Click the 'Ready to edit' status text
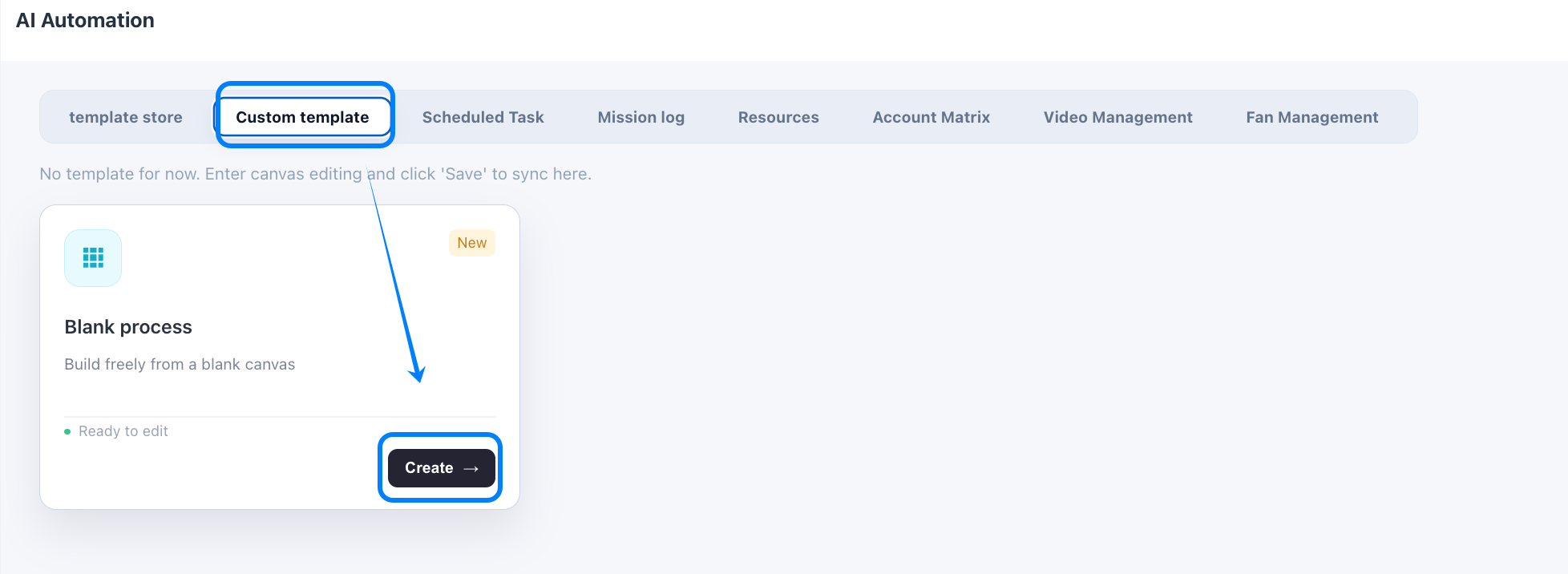The image size is (1568, 574). point(123,431)
